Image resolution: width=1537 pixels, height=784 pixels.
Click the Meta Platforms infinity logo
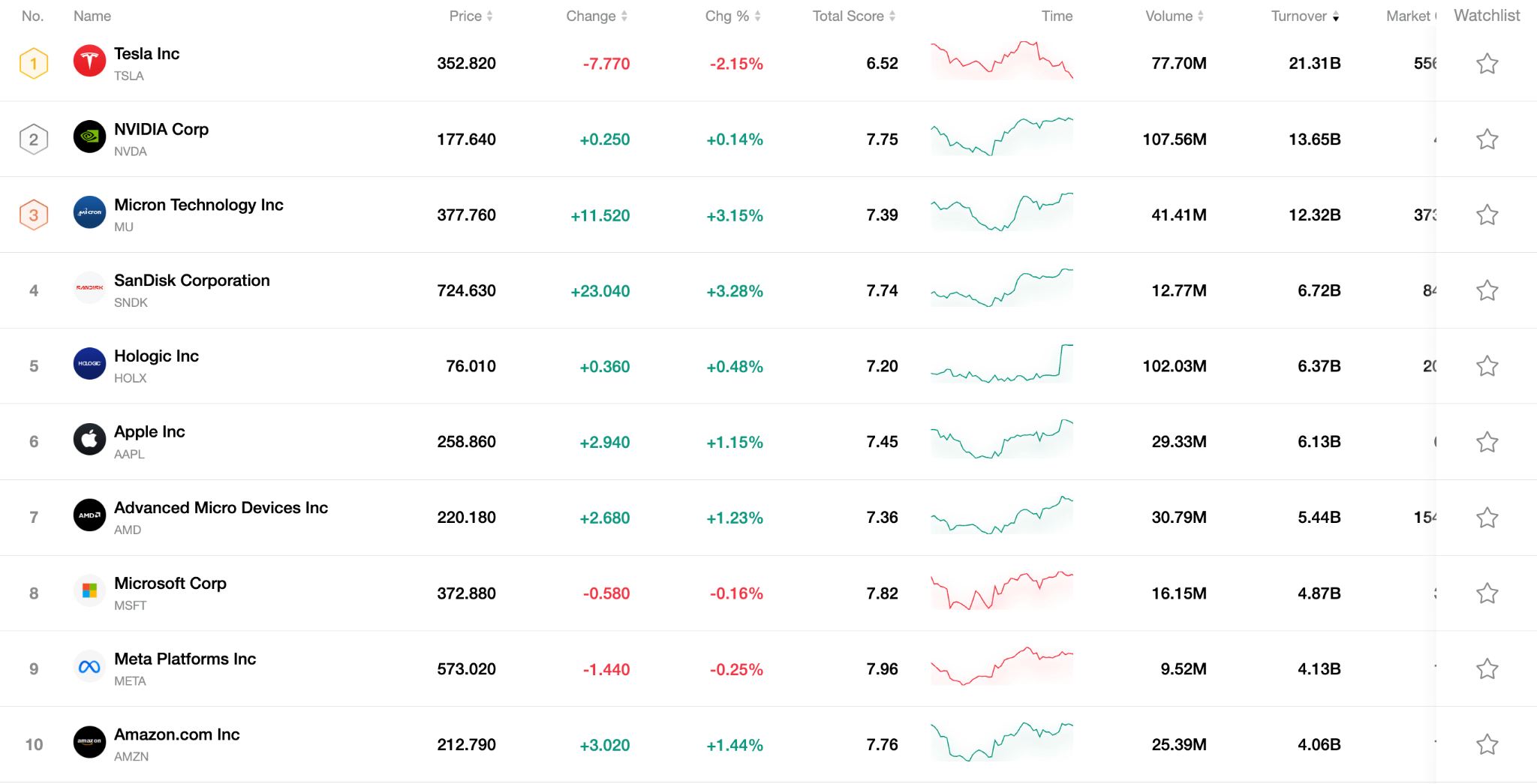[x=89, y=665]
